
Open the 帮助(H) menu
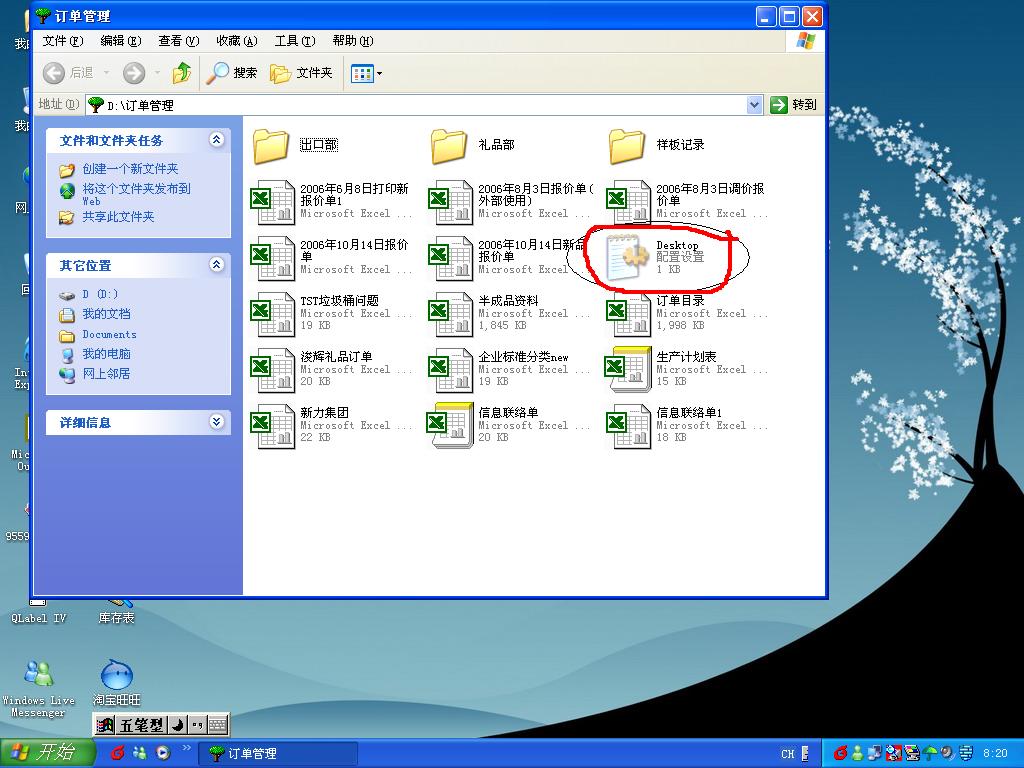coord(353,40)
